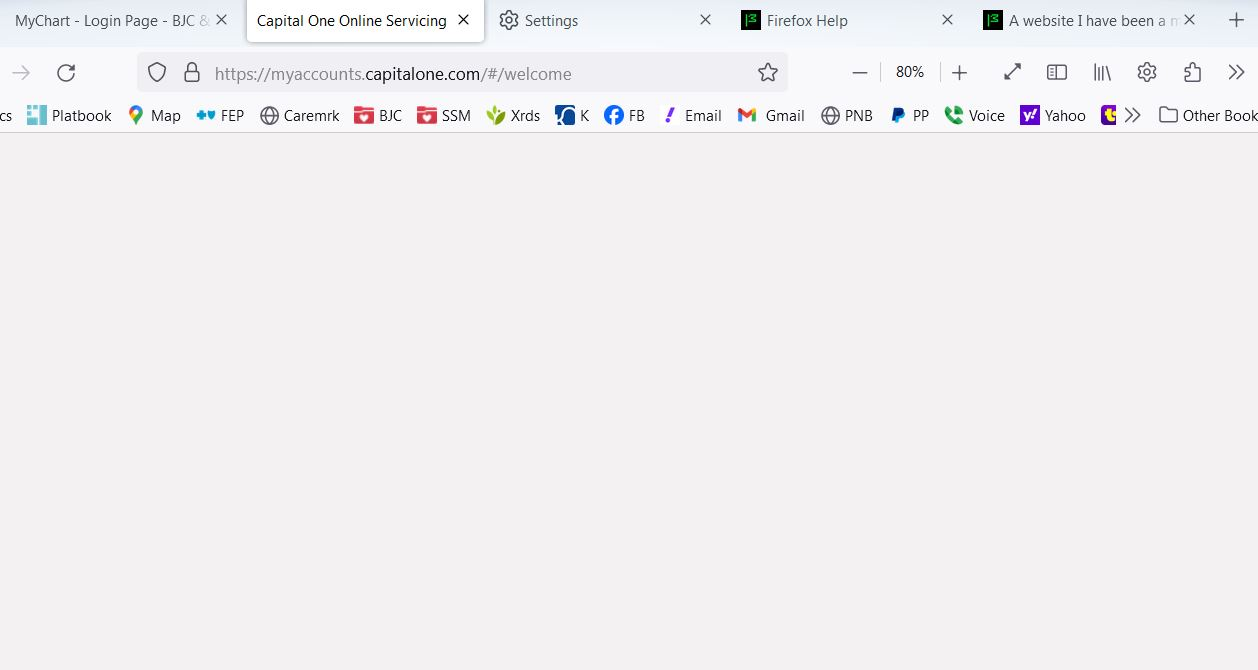Close the MyChart Login Page tab
The image size is (1258, 670).
pyautogui.click(x=222, y=20)
